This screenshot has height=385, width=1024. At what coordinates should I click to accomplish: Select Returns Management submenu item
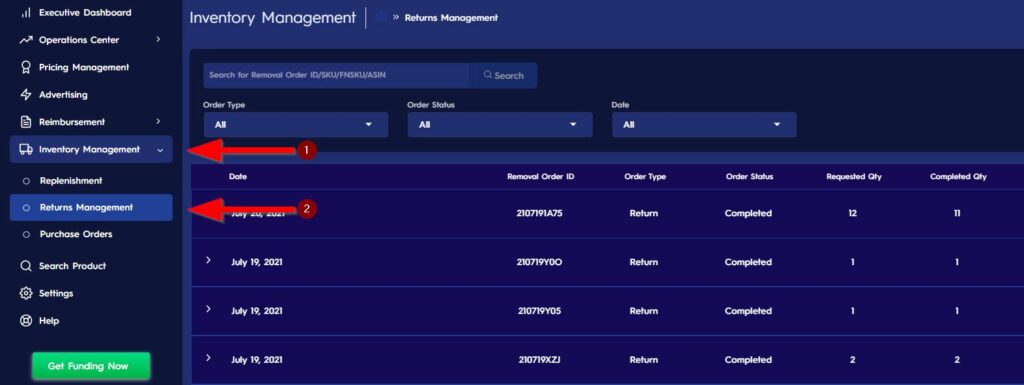click(91, 208)
